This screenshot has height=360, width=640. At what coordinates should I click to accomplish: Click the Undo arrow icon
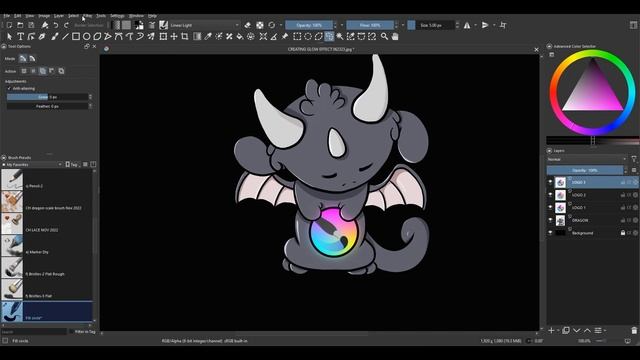[x=56, y=25]
